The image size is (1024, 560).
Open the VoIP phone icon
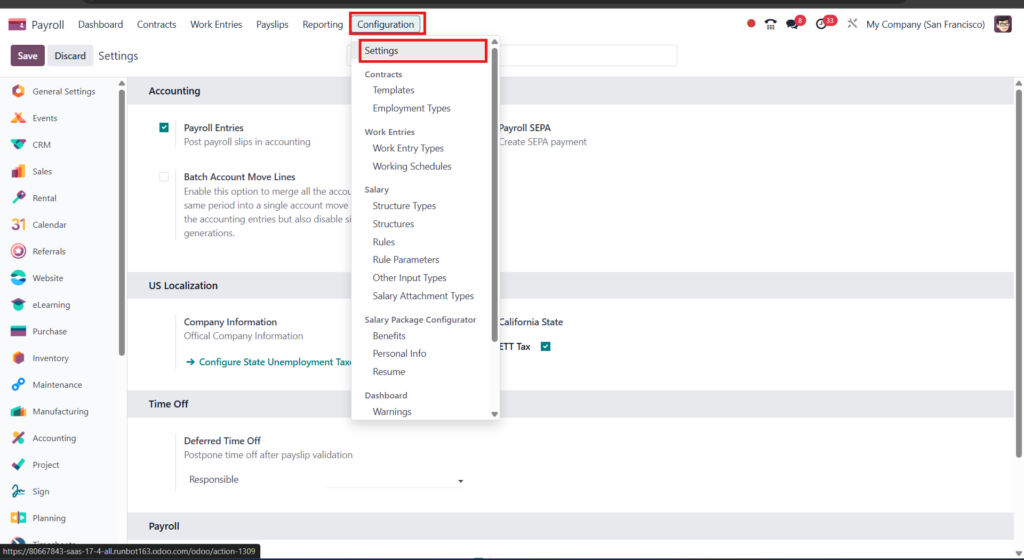pos(771,24)
